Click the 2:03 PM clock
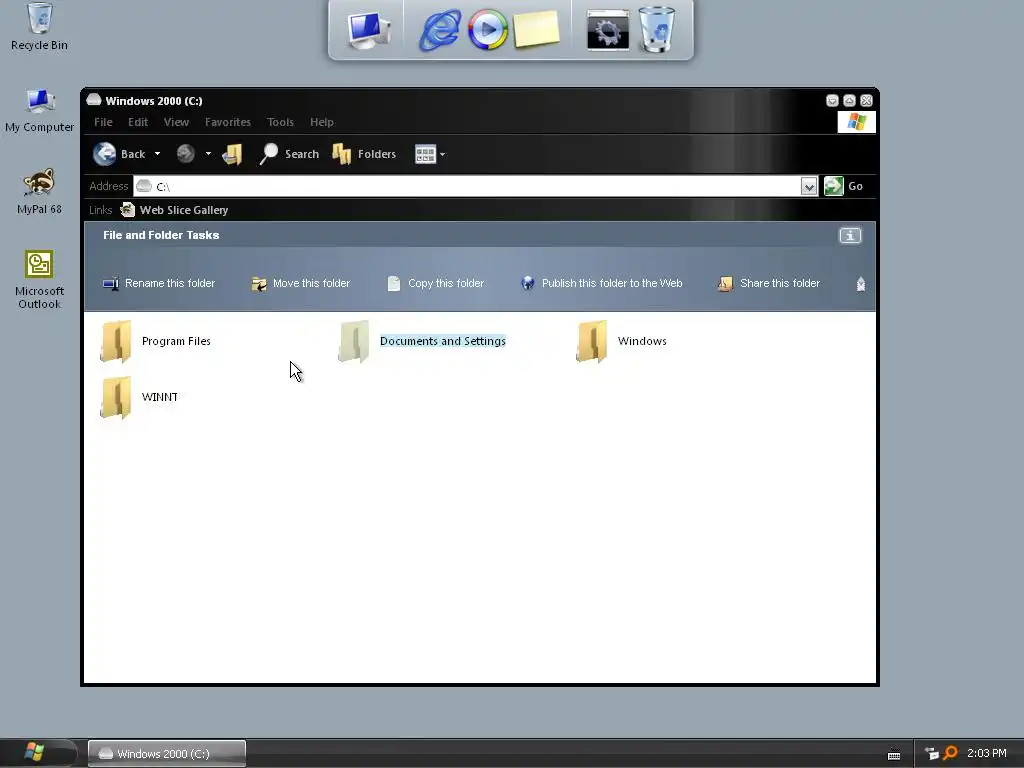 click(987, 753)
